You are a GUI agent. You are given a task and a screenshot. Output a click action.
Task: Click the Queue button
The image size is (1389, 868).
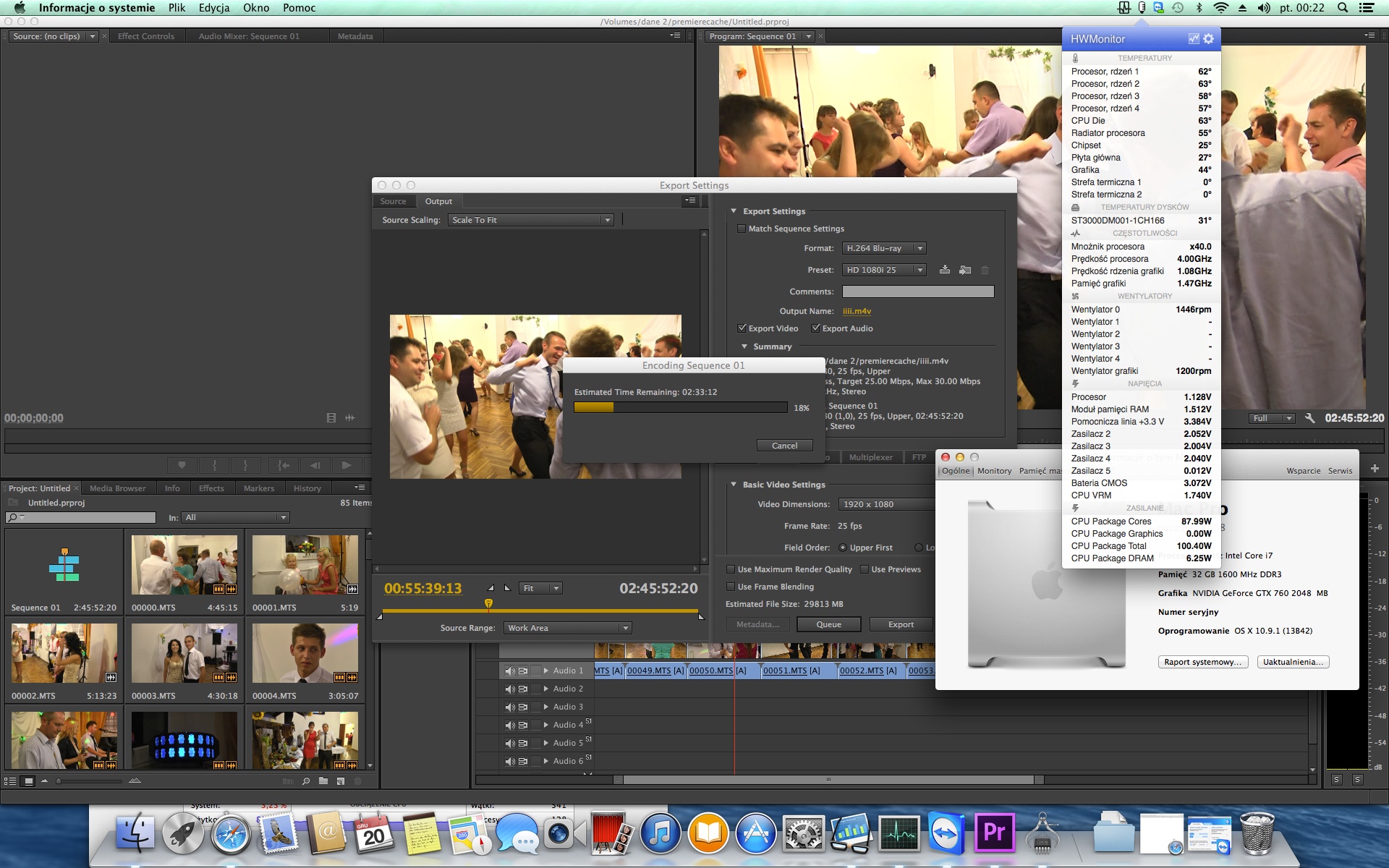828,624
